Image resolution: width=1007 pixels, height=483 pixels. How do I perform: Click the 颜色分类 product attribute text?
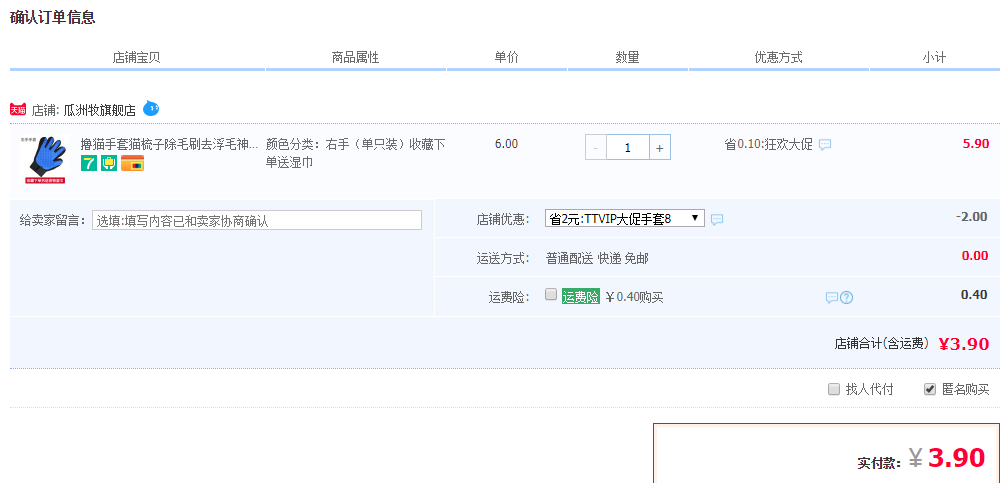(x=355, y=153)
